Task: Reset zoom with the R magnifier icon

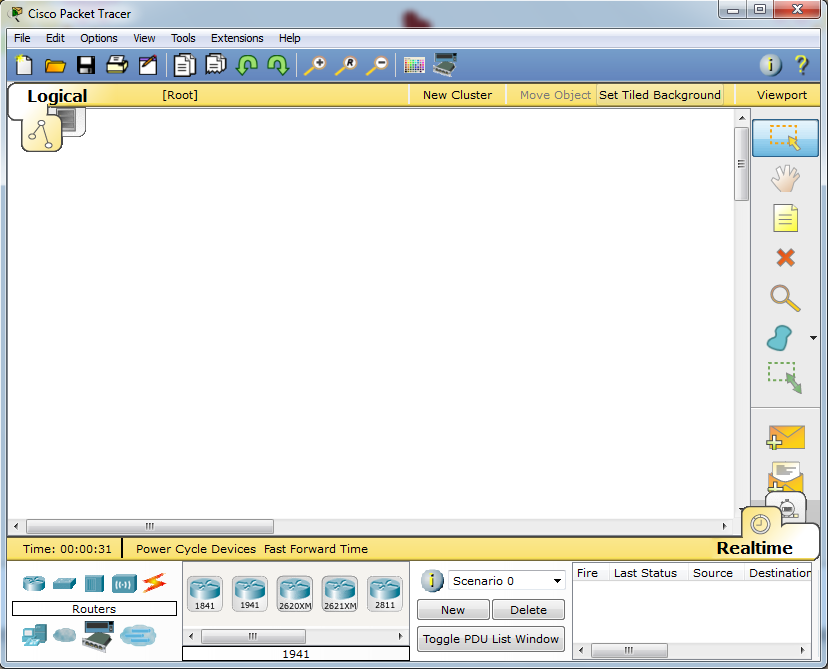Action: 346,65
